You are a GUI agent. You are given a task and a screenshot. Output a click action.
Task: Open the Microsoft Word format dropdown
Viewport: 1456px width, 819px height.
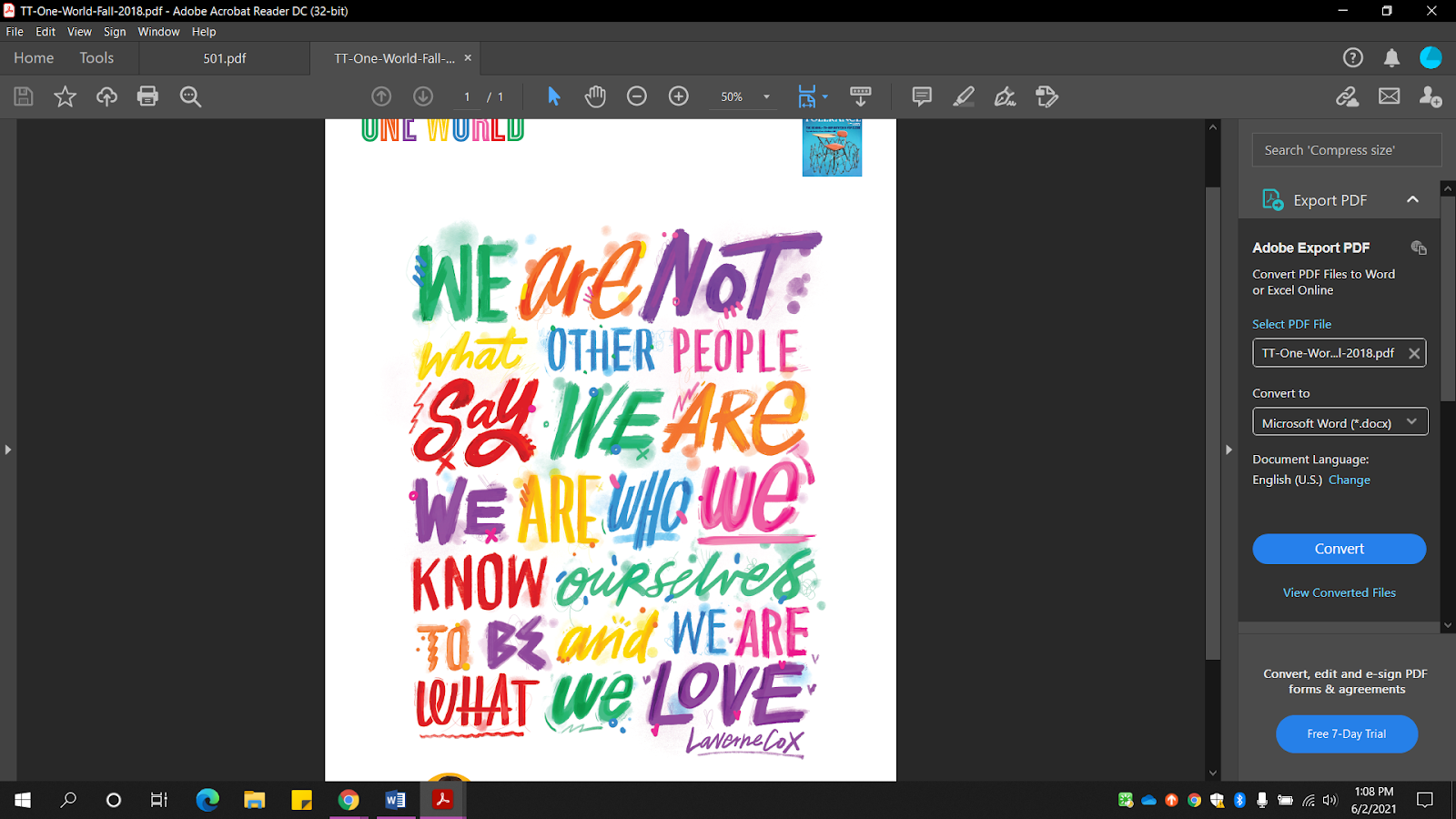[x=1340, y=422]
